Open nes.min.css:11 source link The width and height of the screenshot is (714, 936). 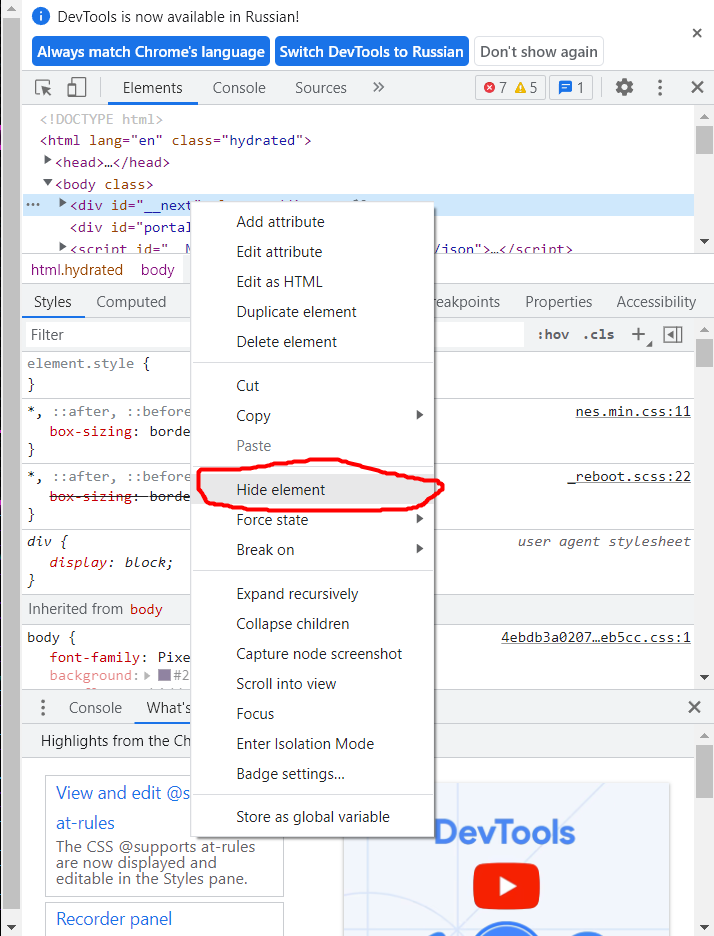click(633, 412)
